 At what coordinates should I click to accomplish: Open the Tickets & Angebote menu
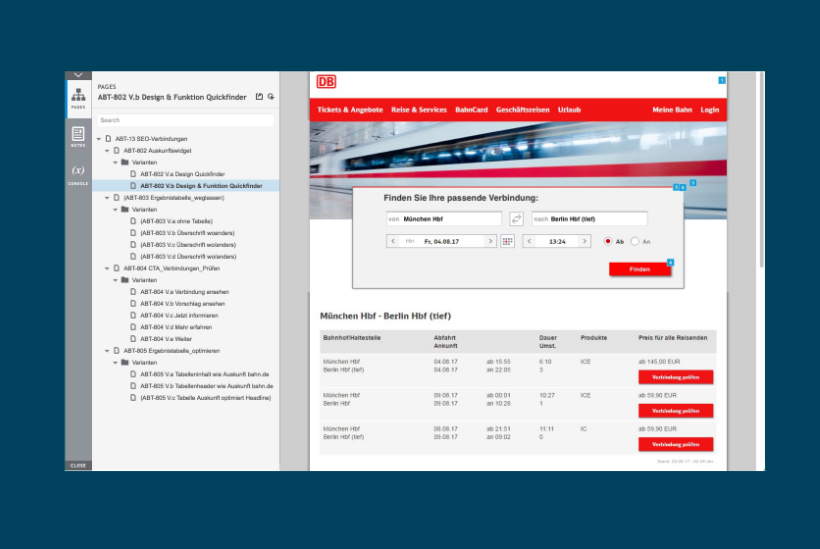(350, 109)
